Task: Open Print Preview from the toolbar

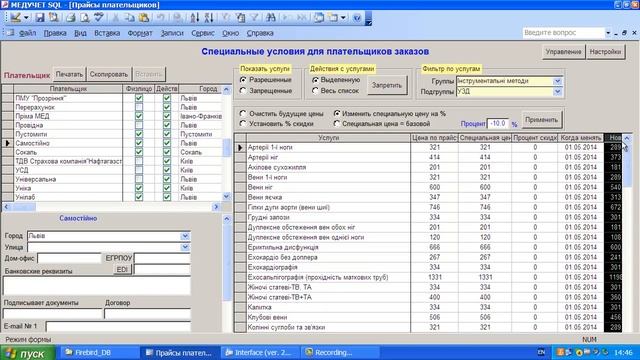Action: coord(84,18)
